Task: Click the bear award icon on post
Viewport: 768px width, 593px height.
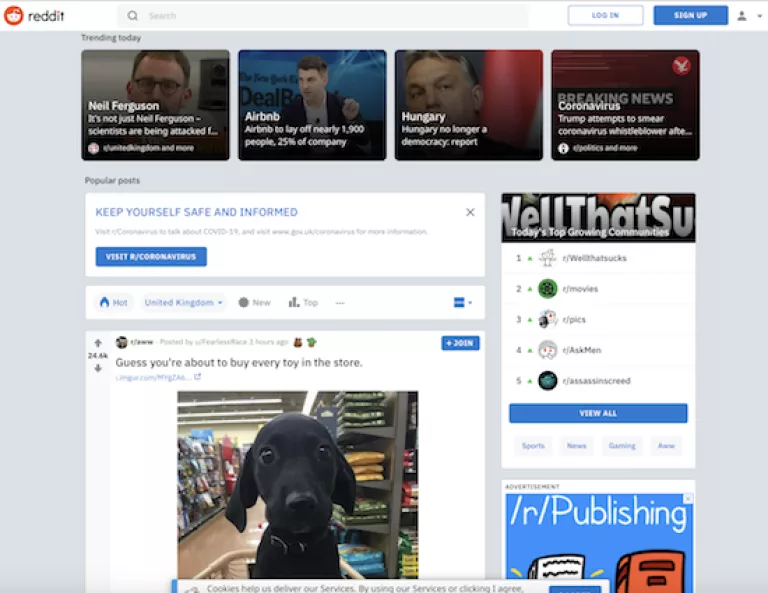Action: click(298, 342)
